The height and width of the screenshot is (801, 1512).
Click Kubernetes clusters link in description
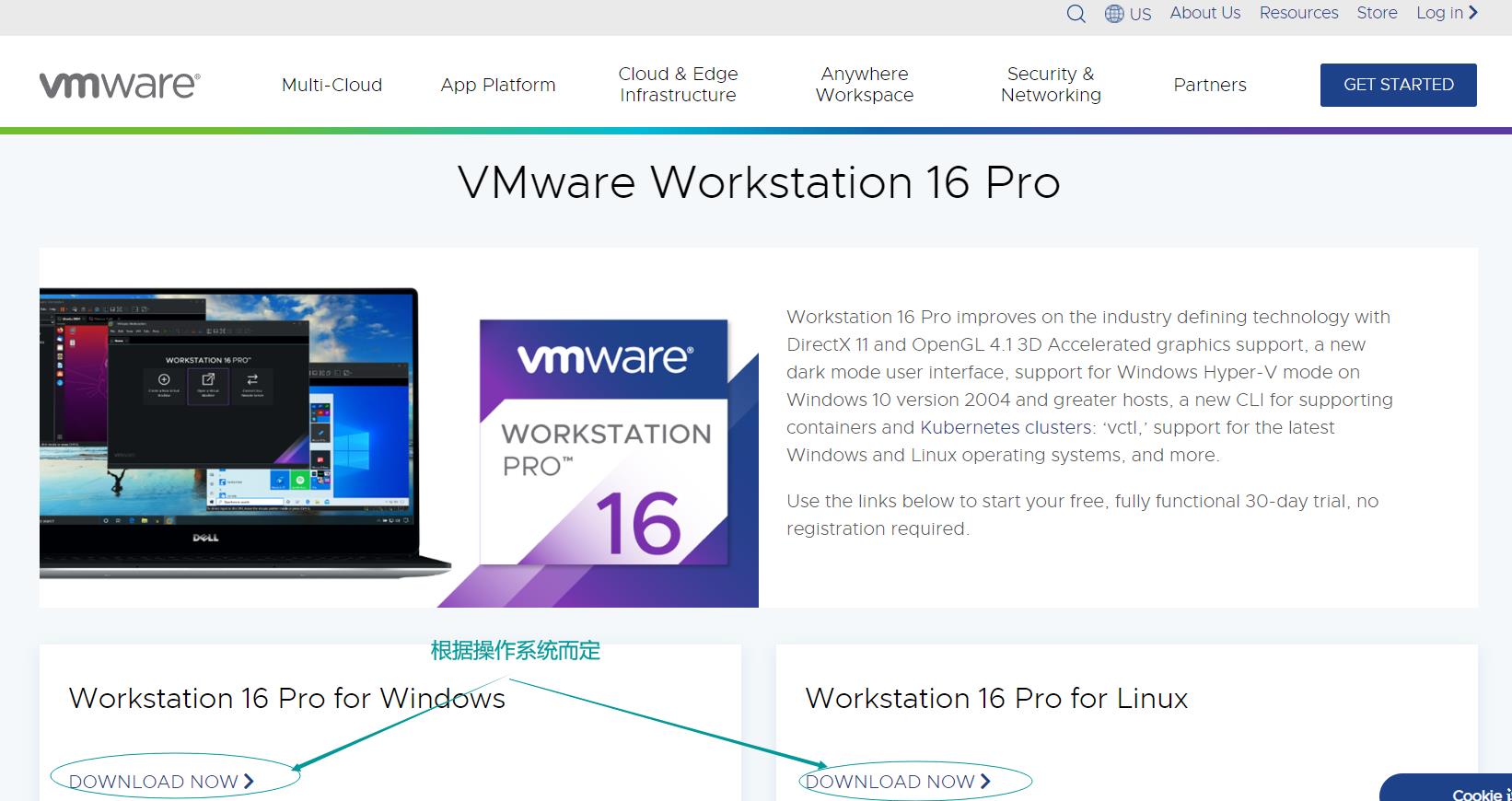click(x=1006, y=427)
